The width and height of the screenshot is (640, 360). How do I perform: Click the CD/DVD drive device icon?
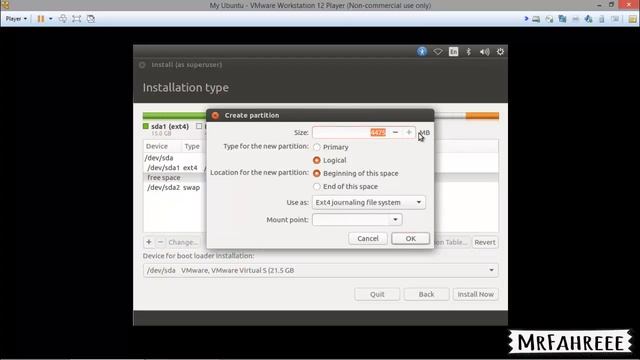(549, 19)
